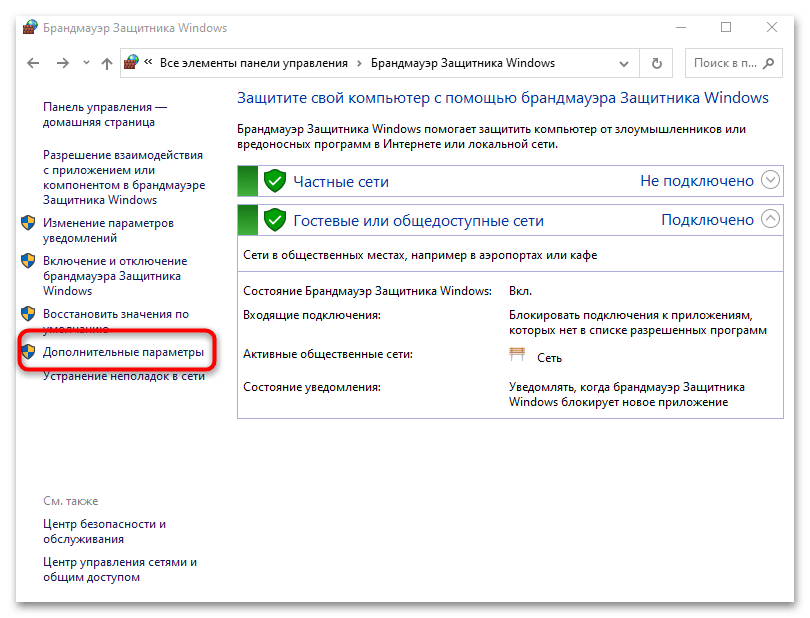
Task: Click shield icon beside 'Дополнительные параметры'
Action: [28, 352]
